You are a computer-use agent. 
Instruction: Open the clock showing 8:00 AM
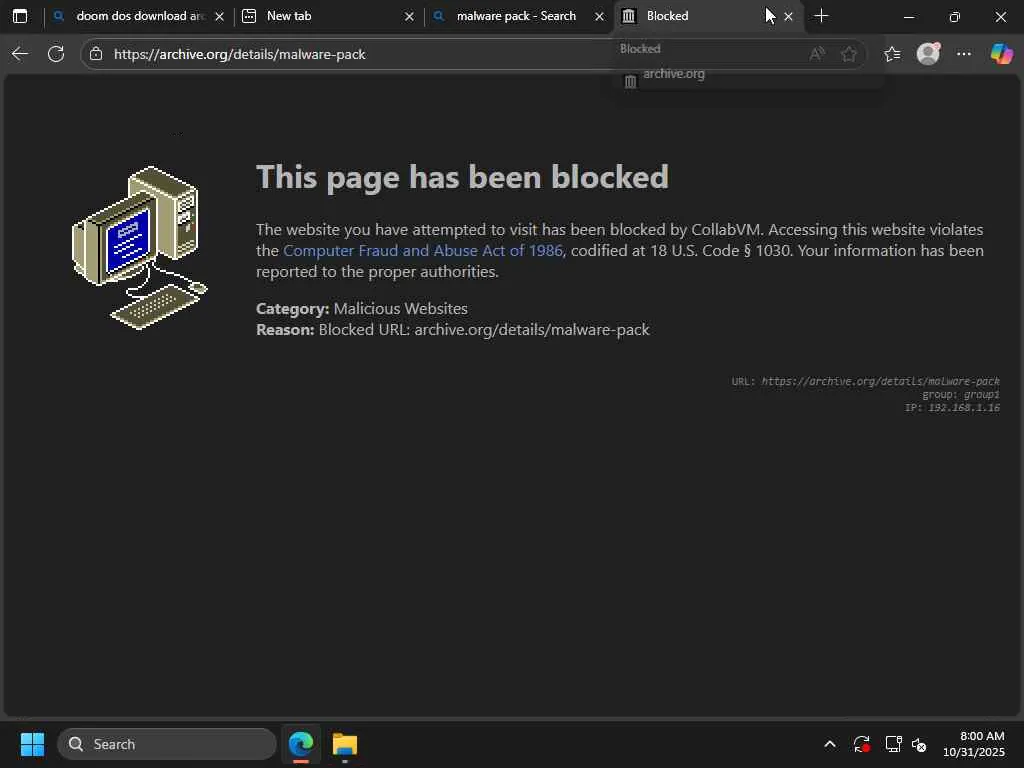pos(974,744)
